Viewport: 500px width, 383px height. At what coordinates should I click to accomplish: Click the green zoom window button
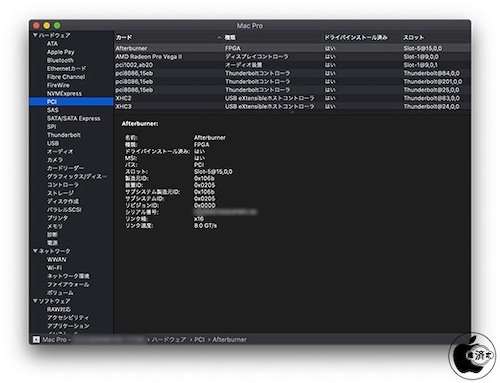click(57, 25)
